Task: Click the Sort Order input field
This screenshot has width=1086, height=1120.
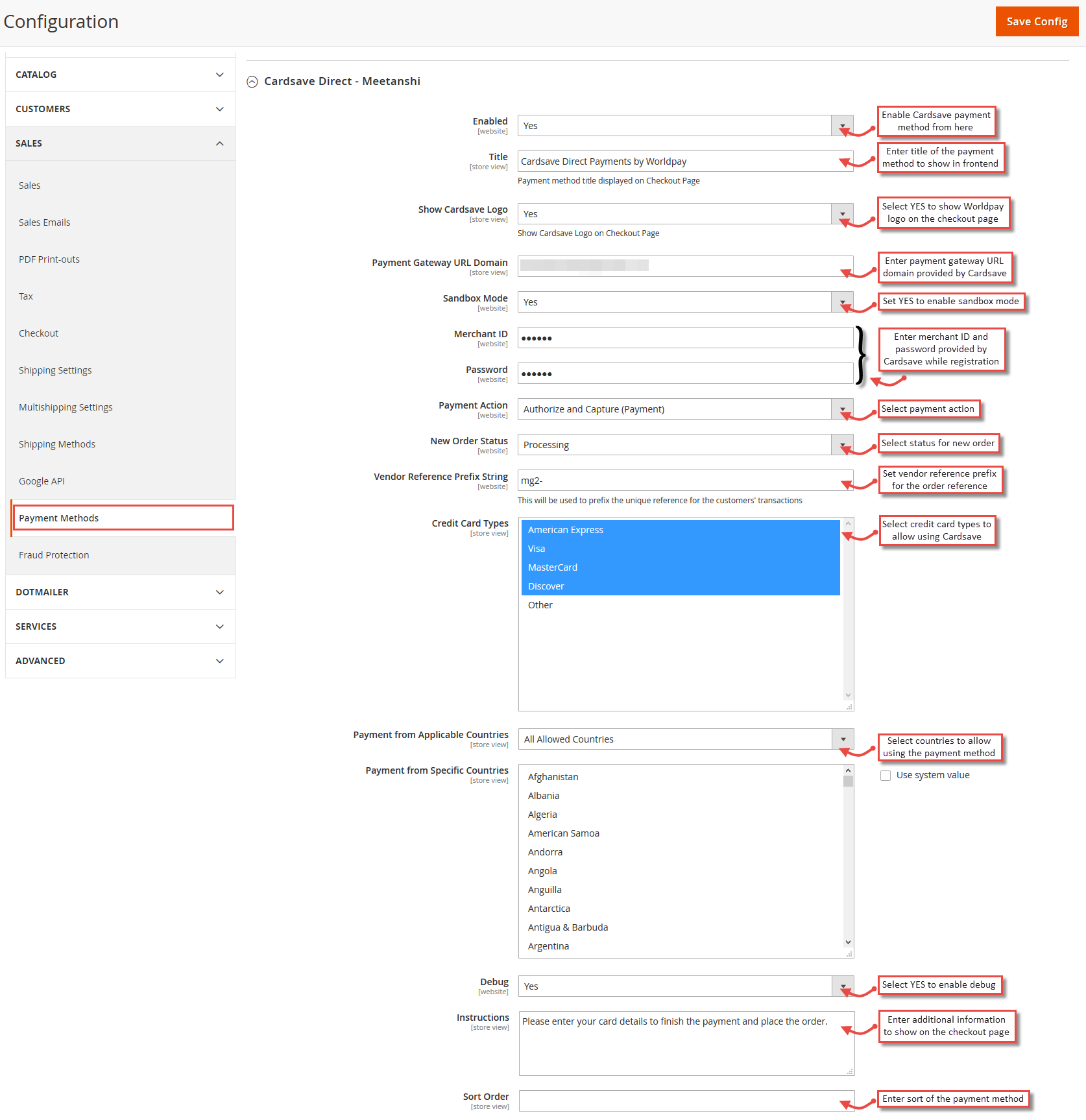Action: 686,1101
